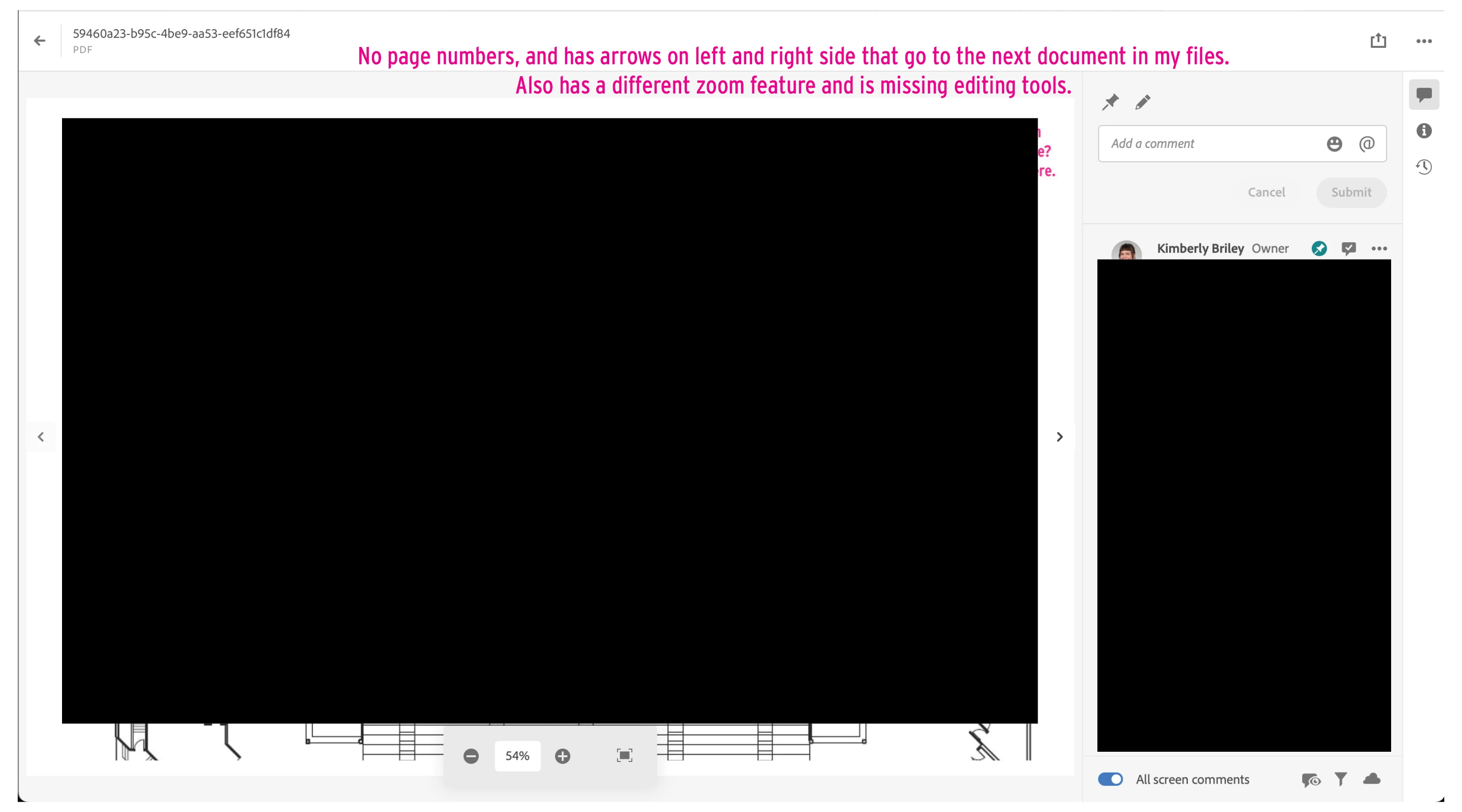Toggle the comment visibility eye icon
The image size is (1462, 812).
[1310, 780]
